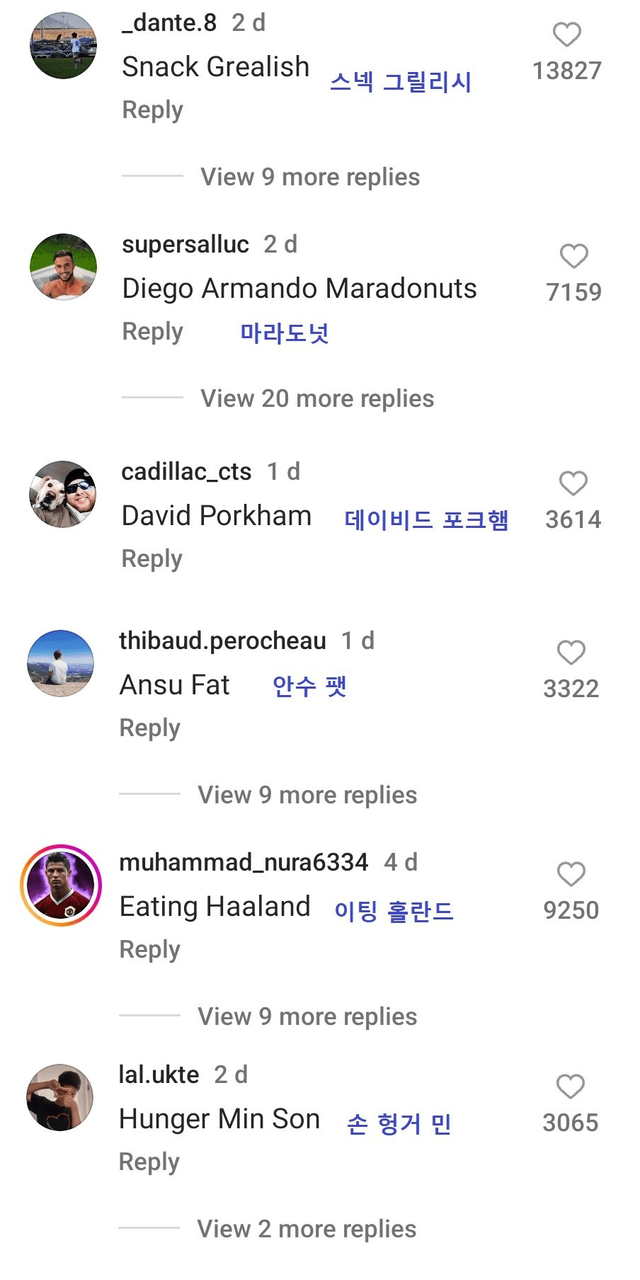Open the supersalluc username link
This screenshot has width=640, height=1280.
[x=185, y=245]
